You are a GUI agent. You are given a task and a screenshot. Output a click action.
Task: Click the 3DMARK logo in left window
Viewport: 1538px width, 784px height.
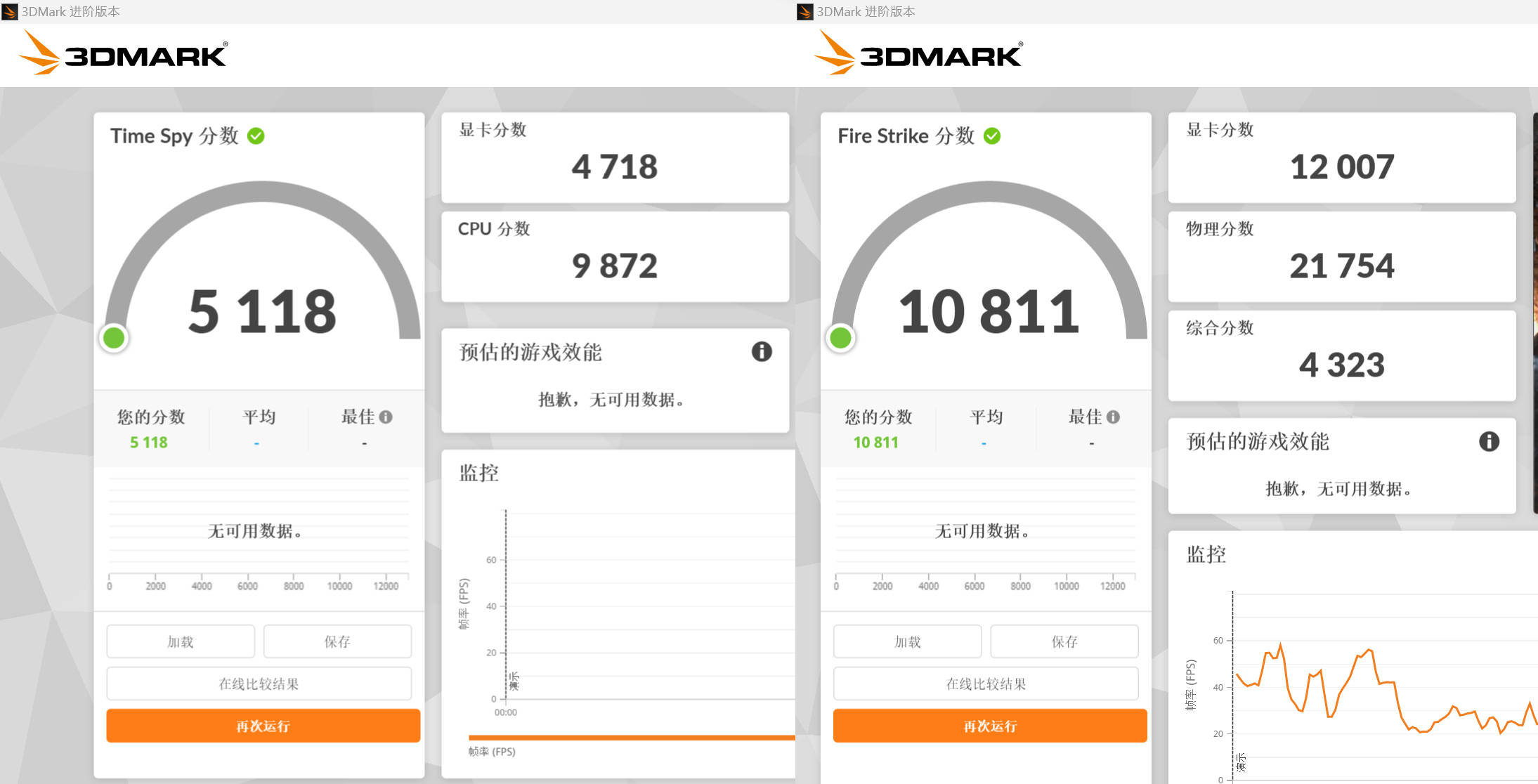[123, 53]
